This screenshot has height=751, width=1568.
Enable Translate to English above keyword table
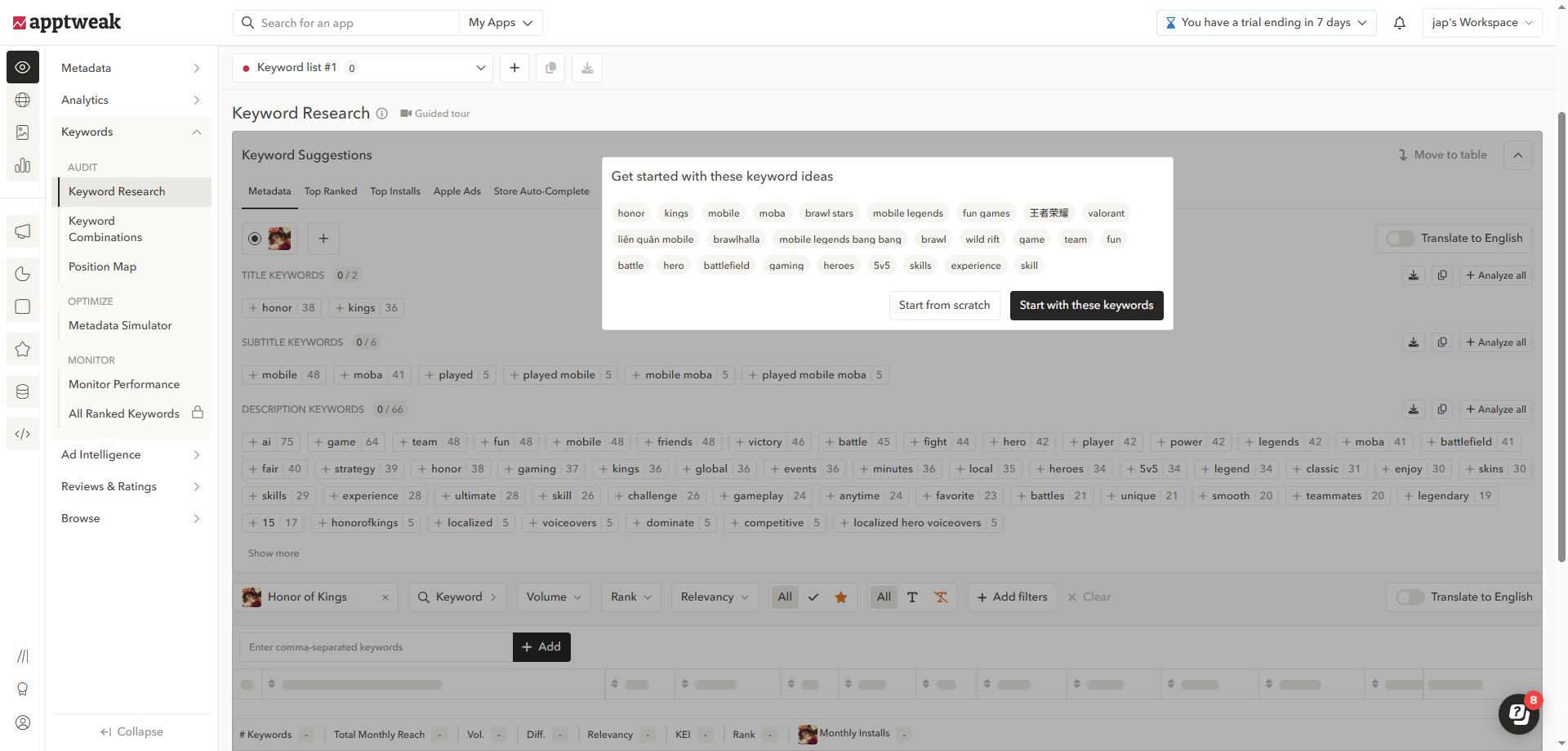[x=1410, y=597]
